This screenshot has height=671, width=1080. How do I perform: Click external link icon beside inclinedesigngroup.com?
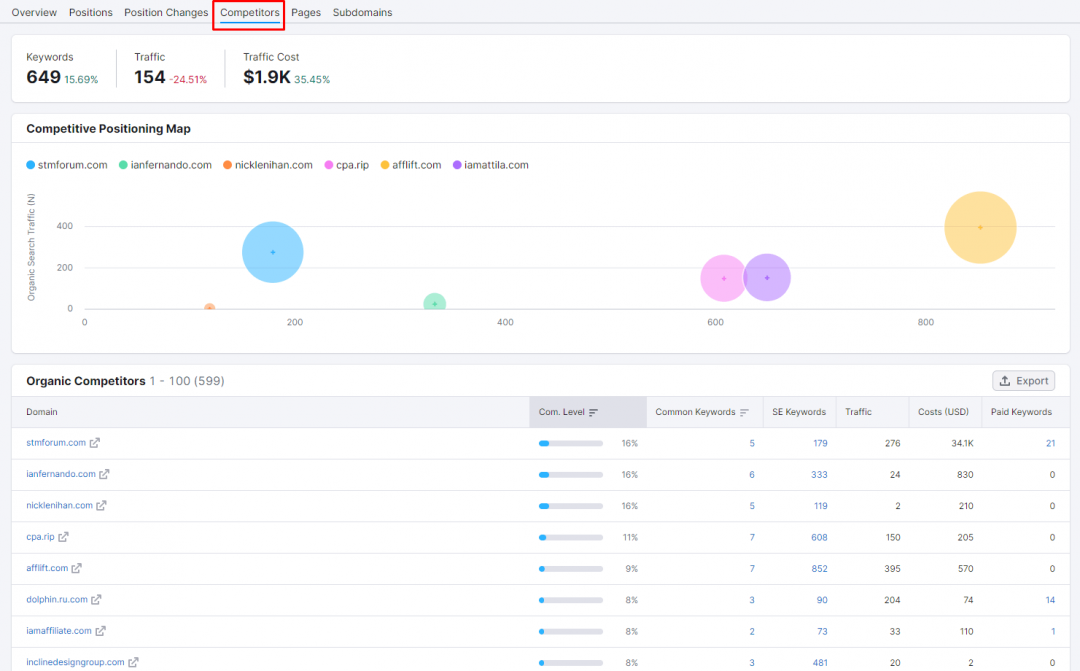[x=133, y=662]
